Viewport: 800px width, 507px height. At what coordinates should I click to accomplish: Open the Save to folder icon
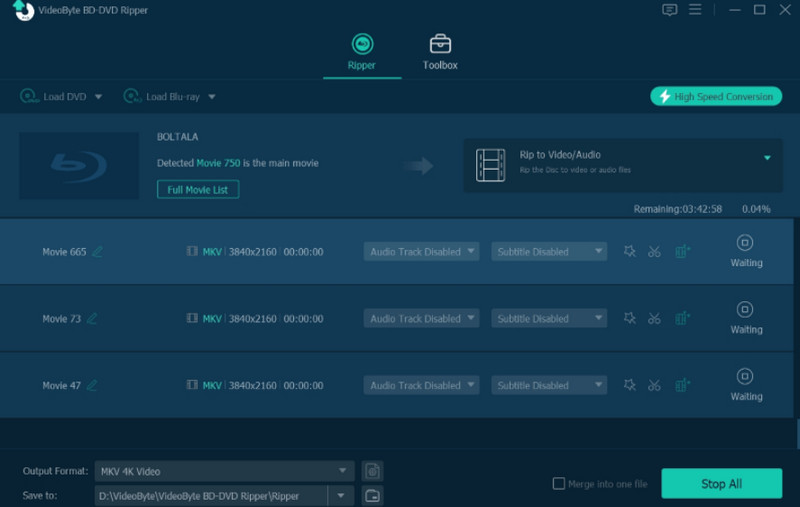point(372,495)
